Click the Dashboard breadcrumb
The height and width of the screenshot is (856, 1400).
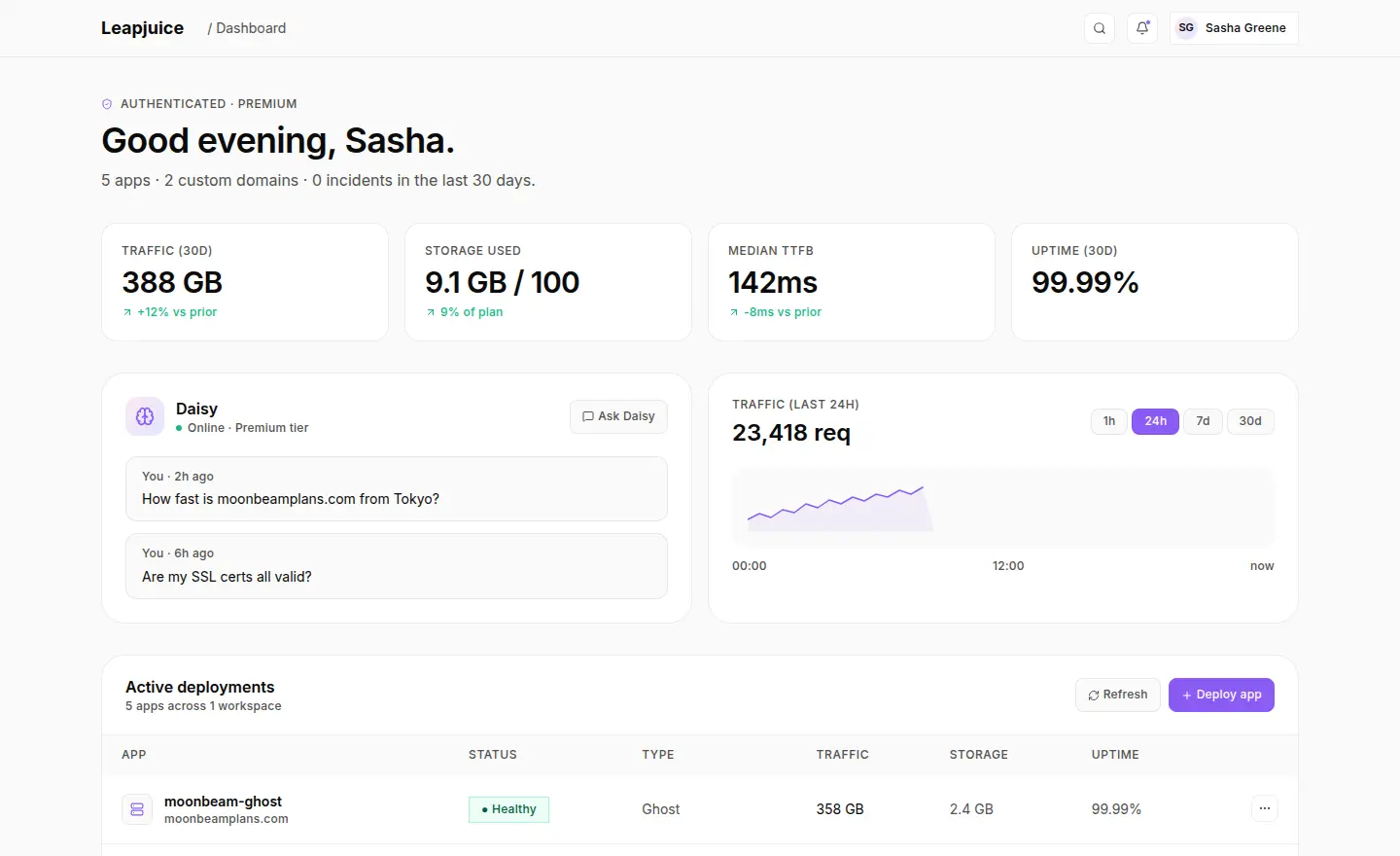251,28
